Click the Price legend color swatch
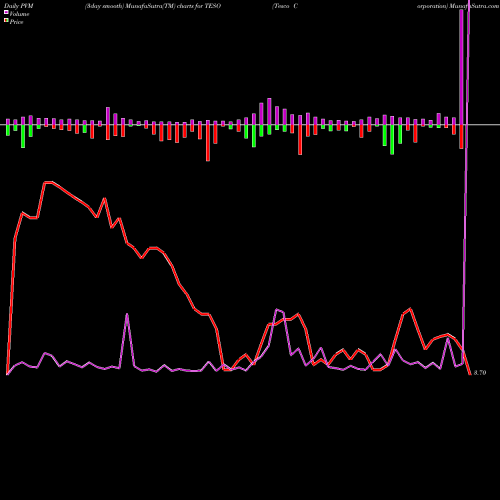 coord(6,21)
